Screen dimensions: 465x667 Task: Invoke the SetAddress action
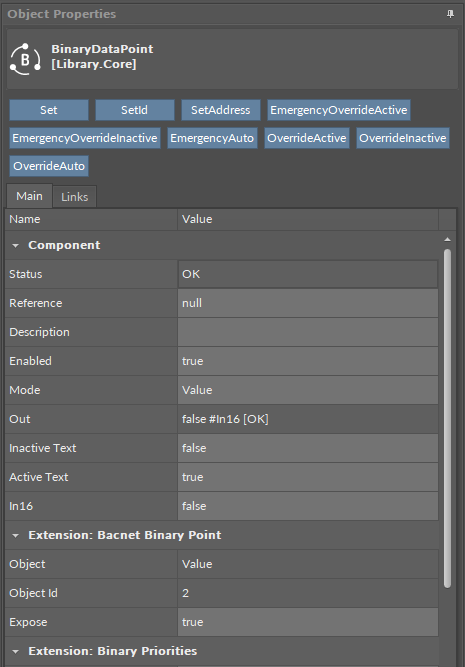pos(220,110)
